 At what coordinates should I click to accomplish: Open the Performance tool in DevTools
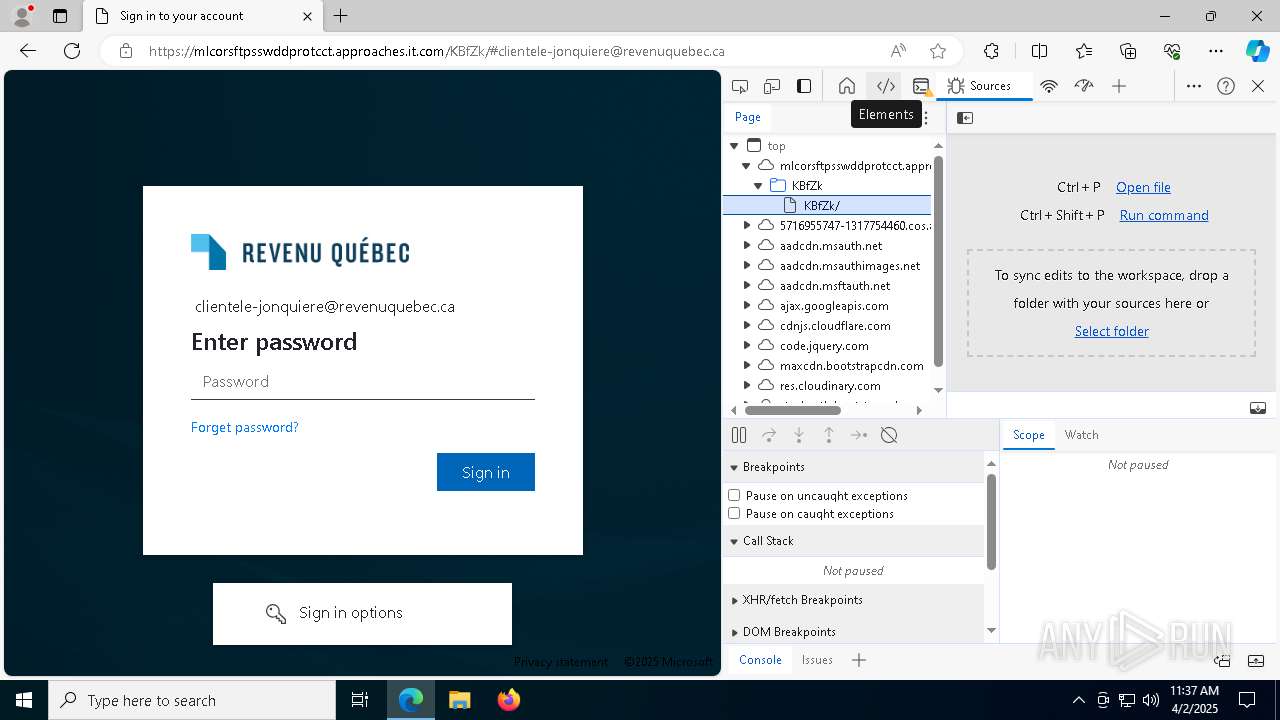point(1084,86)
